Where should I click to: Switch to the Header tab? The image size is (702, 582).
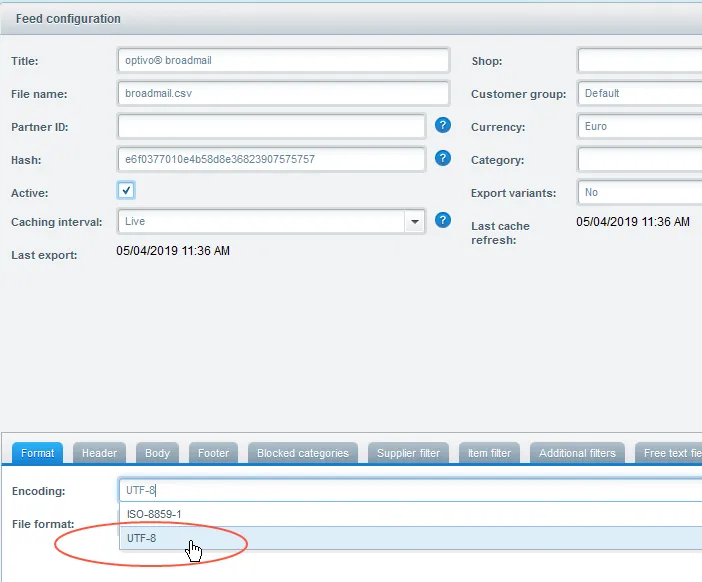point(99,453)
